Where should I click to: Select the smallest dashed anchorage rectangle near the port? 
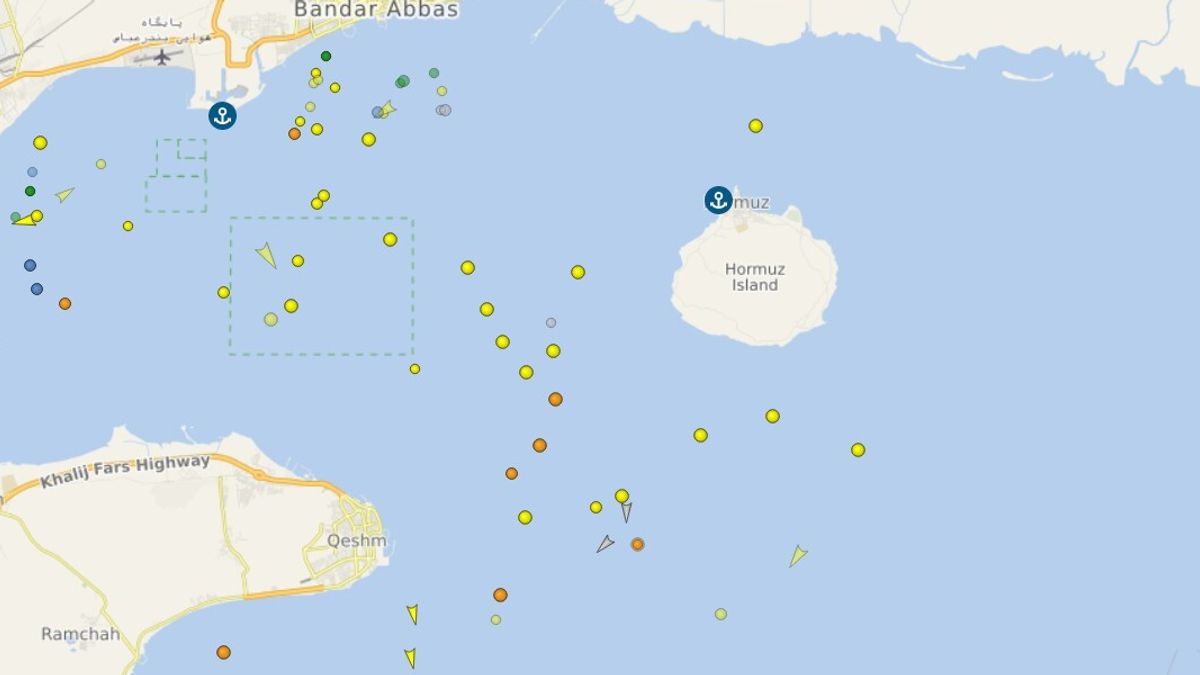coord(192,149)
